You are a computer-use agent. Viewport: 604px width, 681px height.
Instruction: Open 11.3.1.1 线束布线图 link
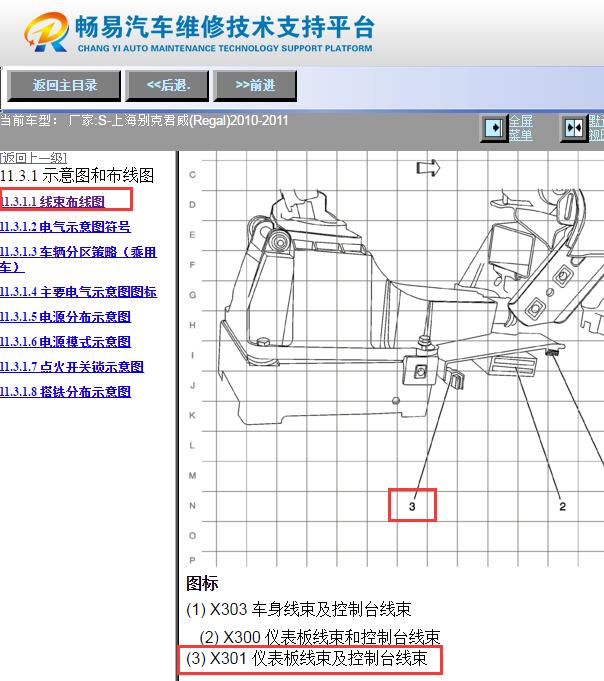click(53, 202)
